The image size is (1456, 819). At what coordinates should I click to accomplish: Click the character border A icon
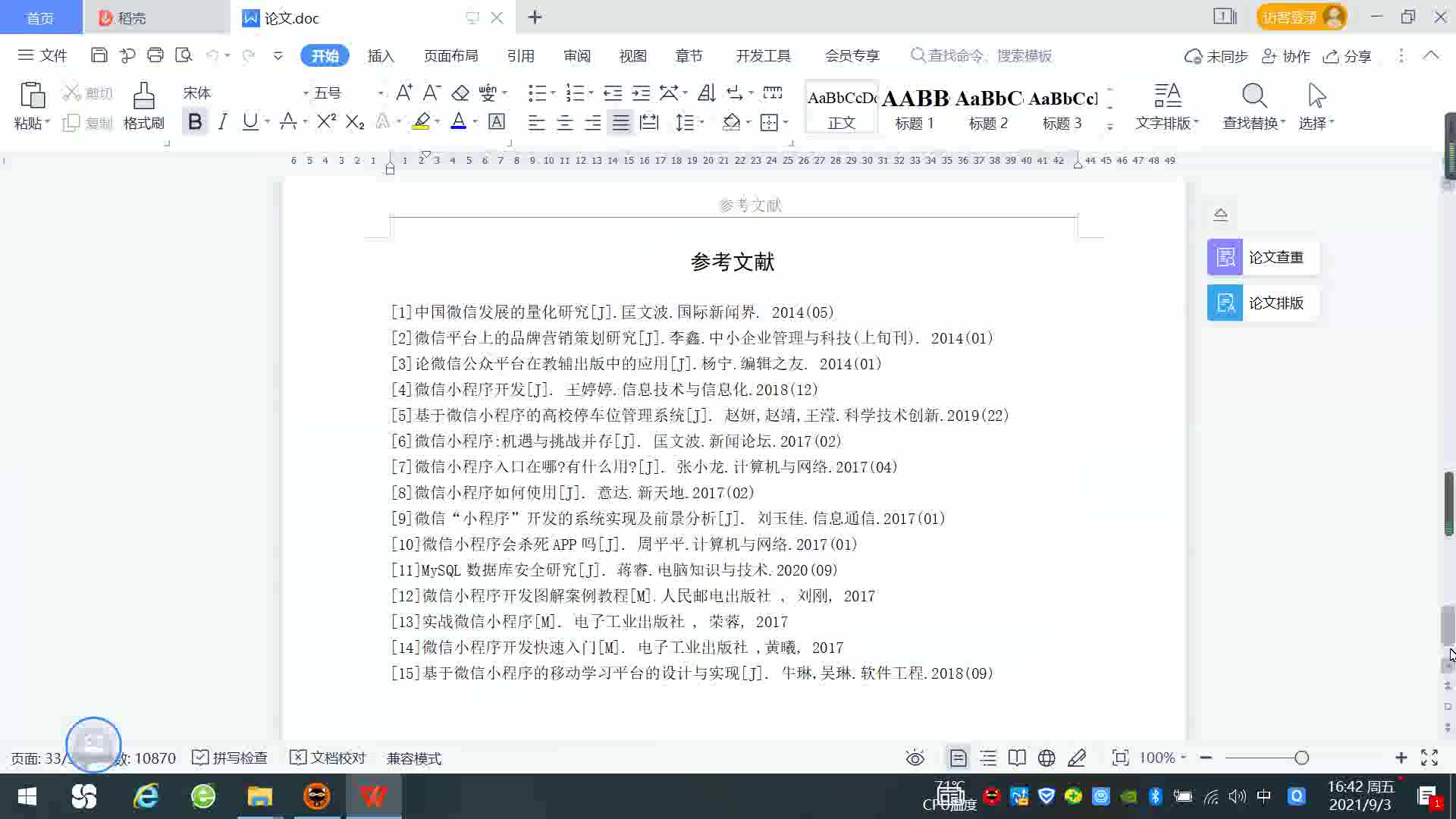497,121
